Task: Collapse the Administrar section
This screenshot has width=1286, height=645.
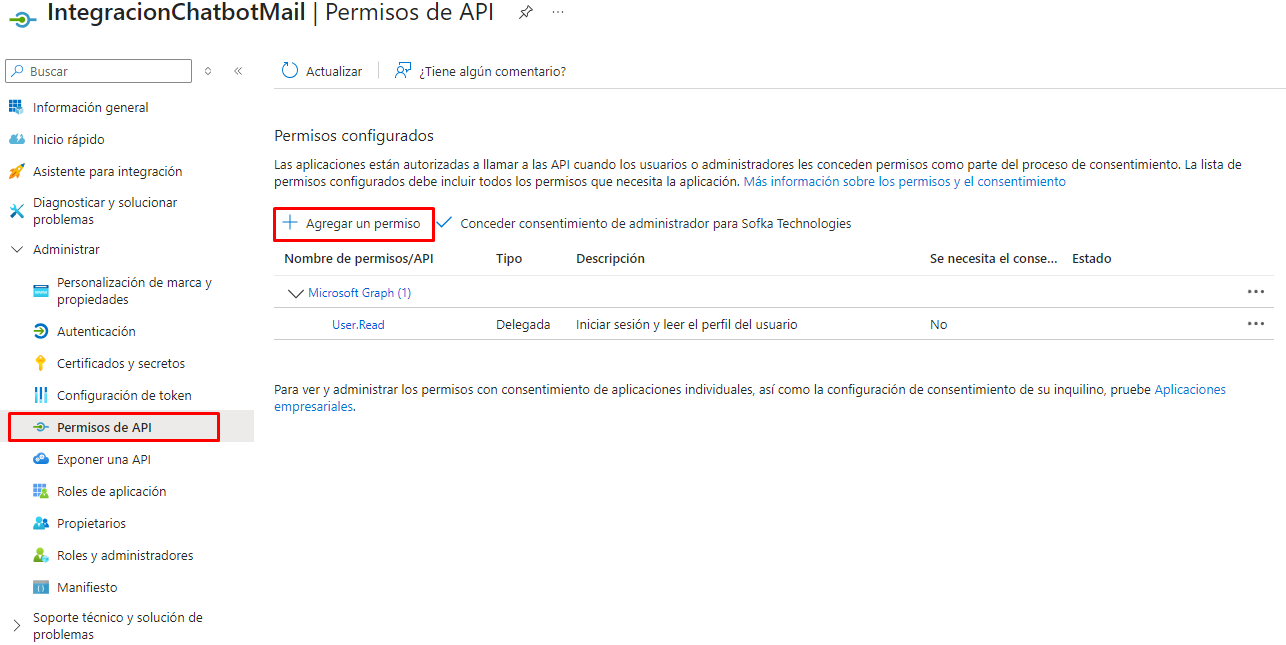Action: 16,249
